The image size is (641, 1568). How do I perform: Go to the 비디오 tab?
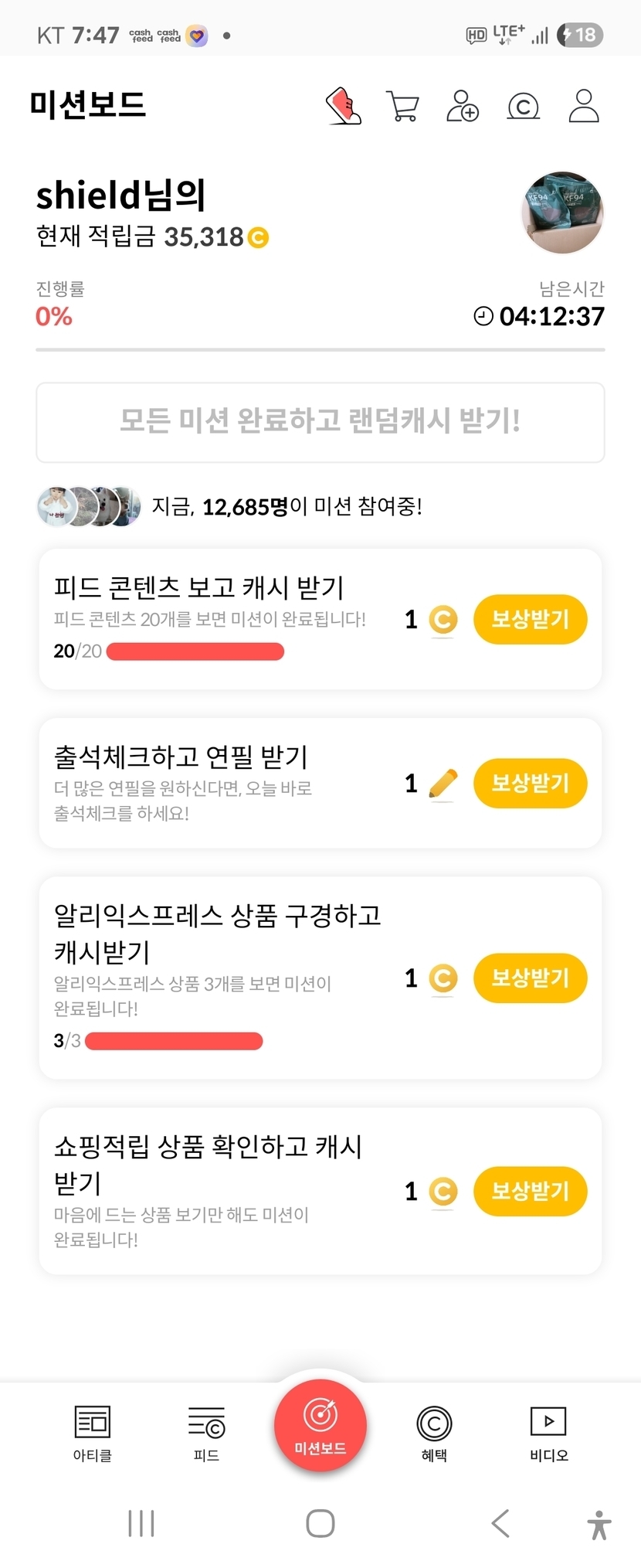click(x=548, y=1433)
